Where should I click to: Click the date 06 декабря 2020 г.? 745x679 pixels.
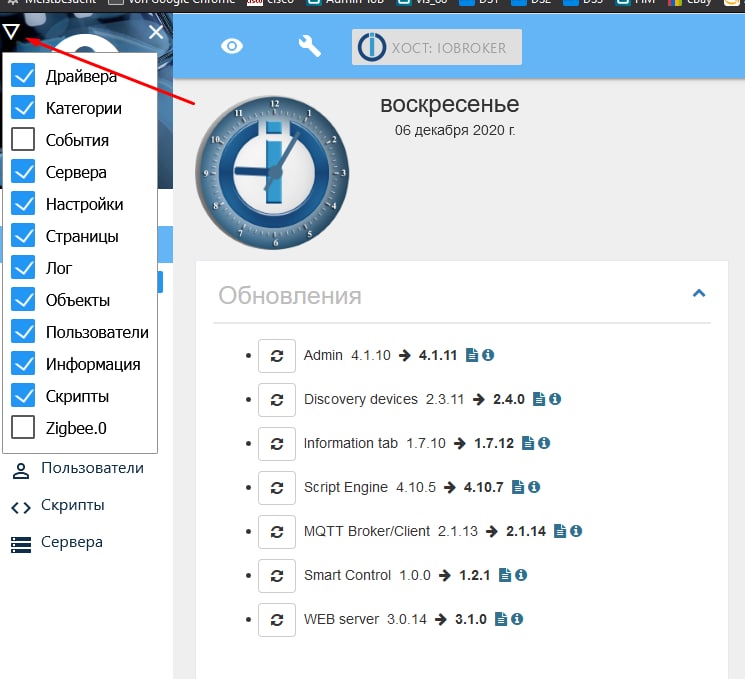coord(455,130)
